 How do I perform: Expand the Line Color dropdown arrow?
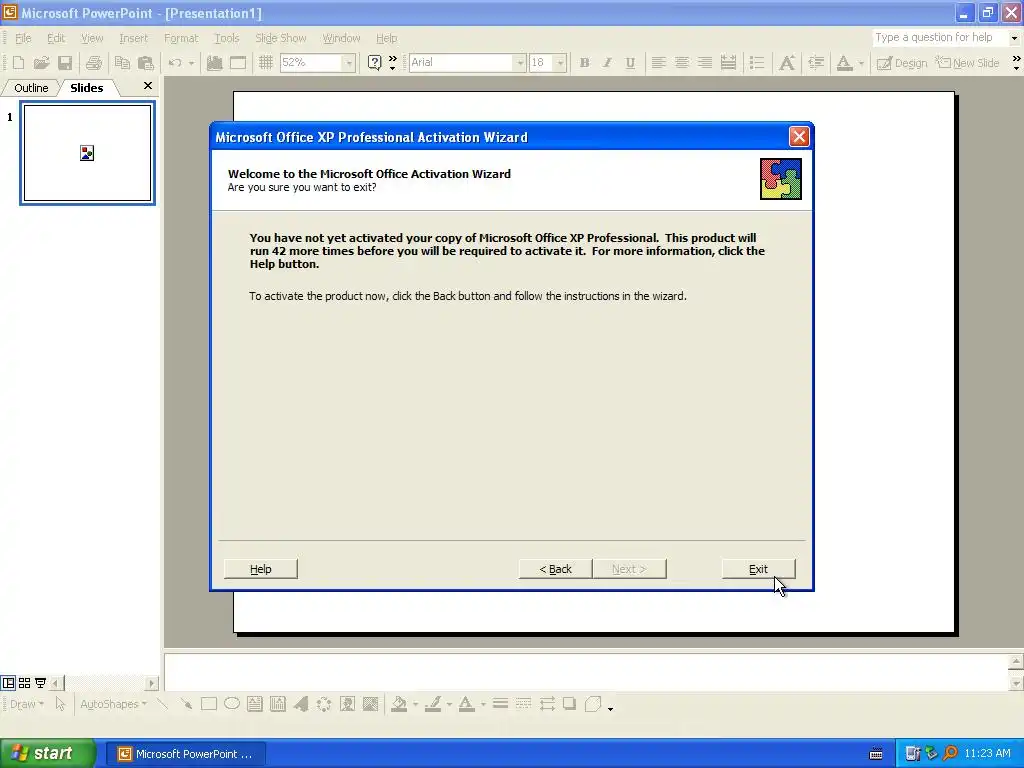[449, 704]
